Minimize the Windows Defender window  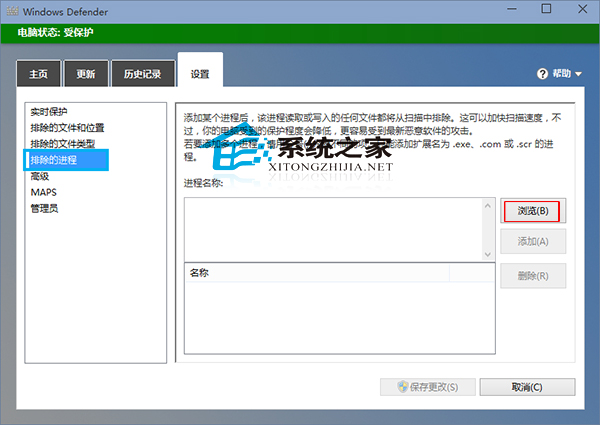coord(512,9)
